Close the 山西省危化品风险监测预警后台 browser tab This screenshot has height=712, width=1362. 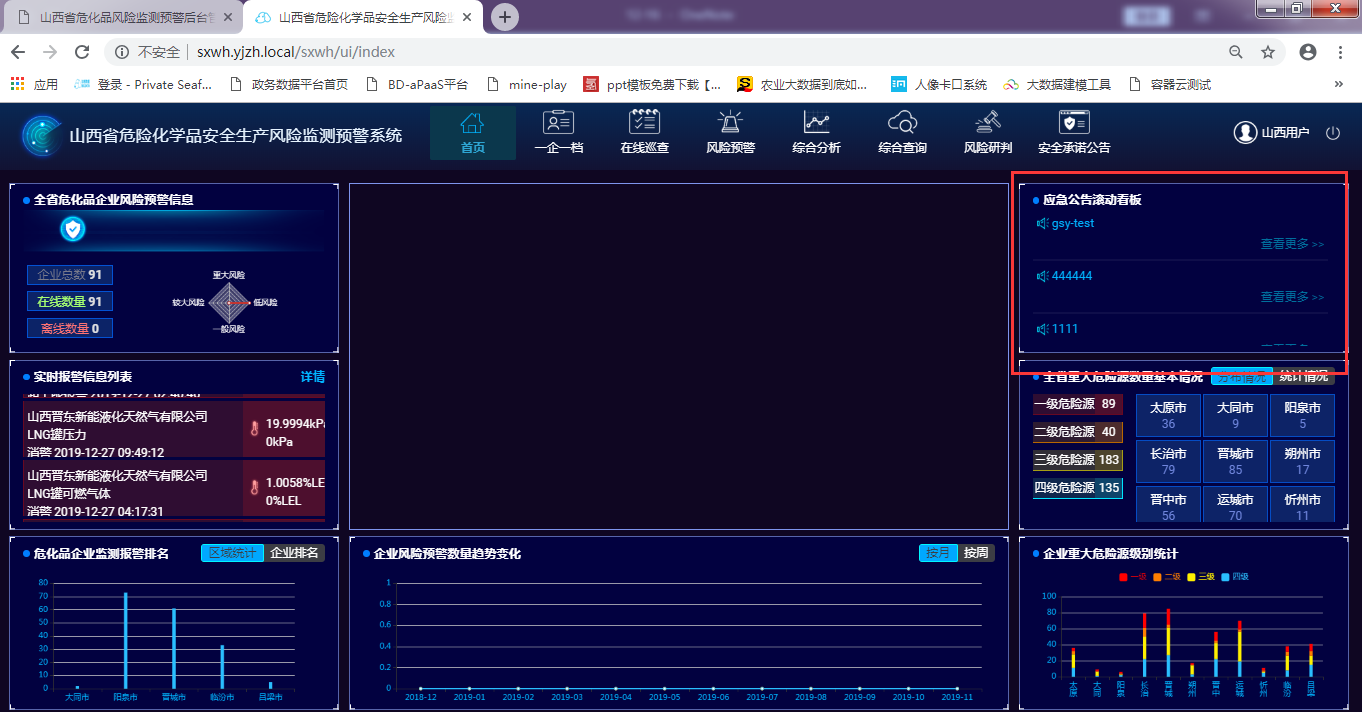coord(227,17)
